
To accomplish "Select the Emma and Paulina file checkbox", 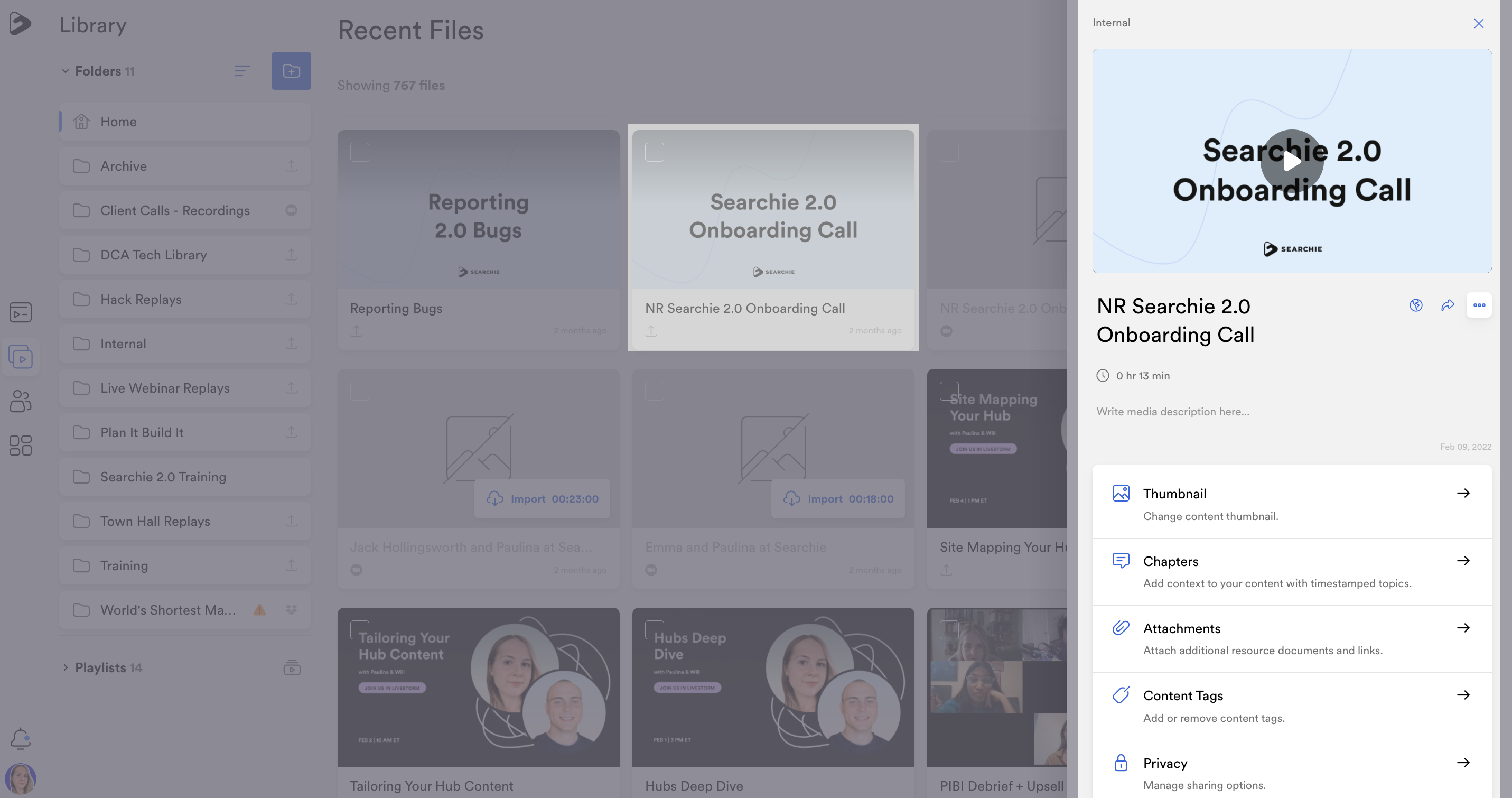I will point(655,391).
